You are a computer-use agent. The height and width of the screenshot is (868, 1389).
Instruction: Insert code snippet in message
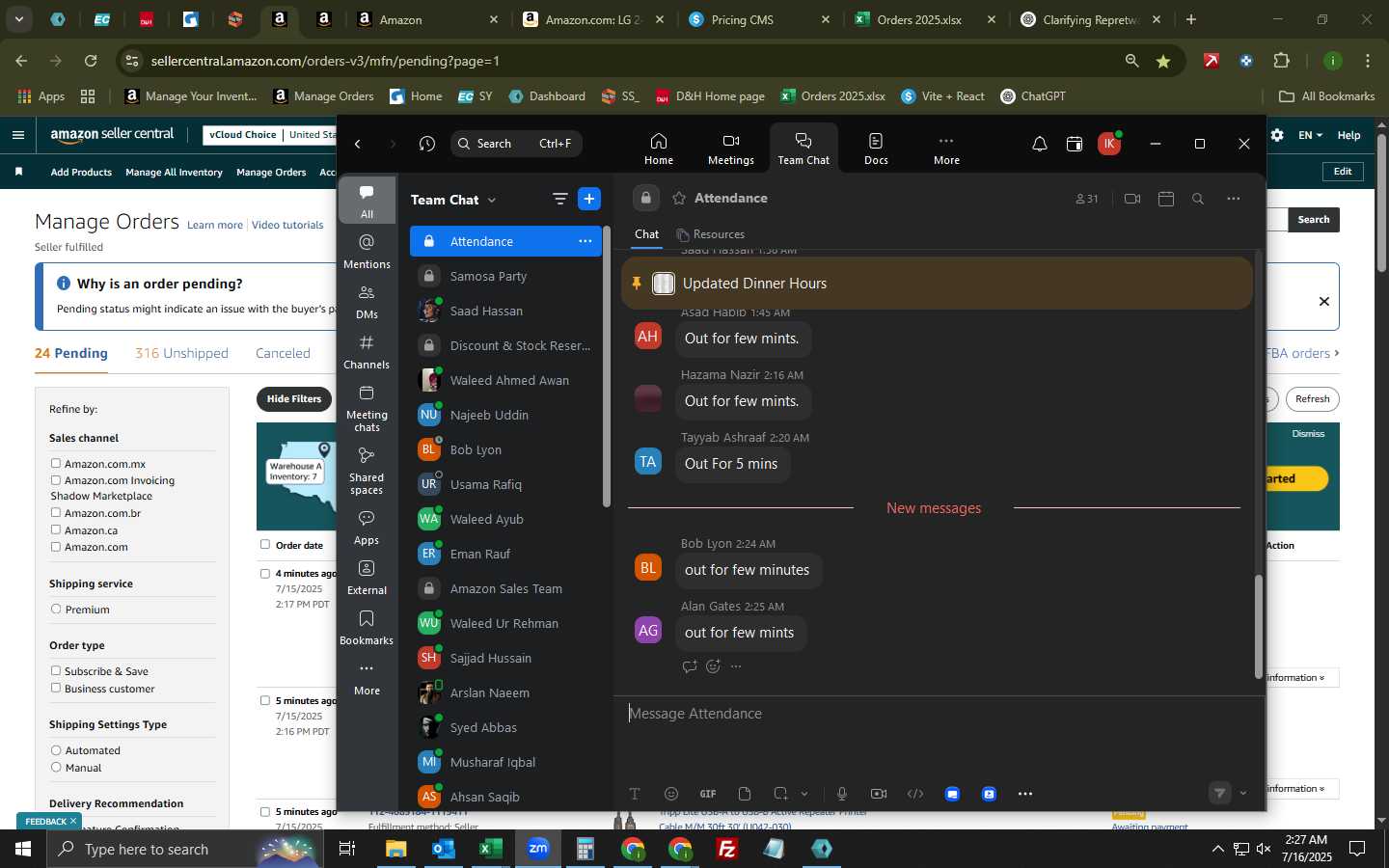coord(915,794)
